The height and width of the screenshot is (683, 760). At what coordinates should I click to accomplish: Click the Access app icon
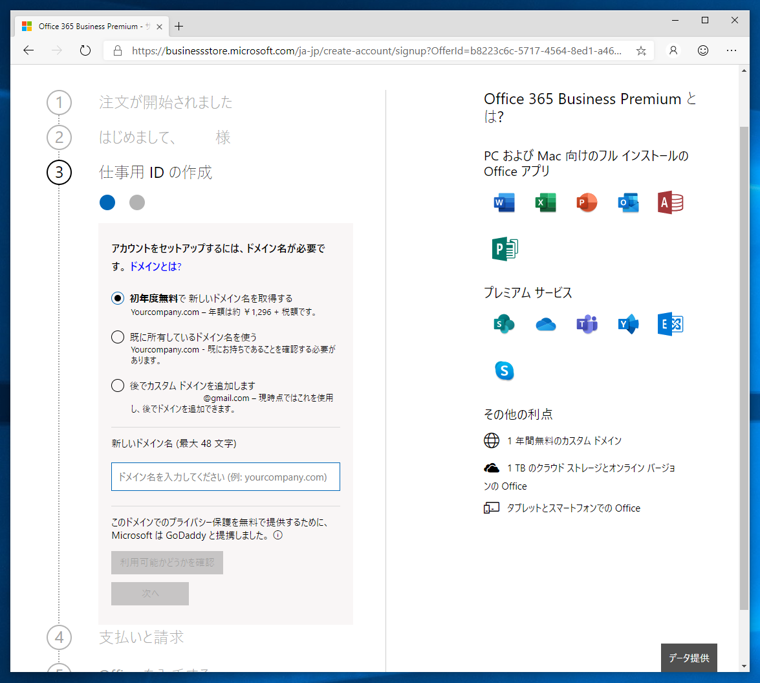(x=670, y=202)
